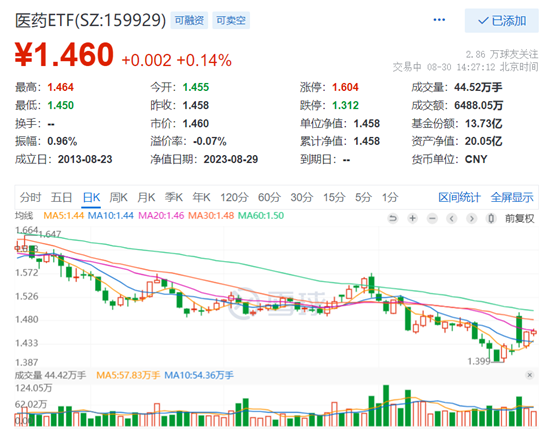Switch to the 30分 interval tab
Screen dimensions: 554x429
pyautogui.click(x=302, y=197)
